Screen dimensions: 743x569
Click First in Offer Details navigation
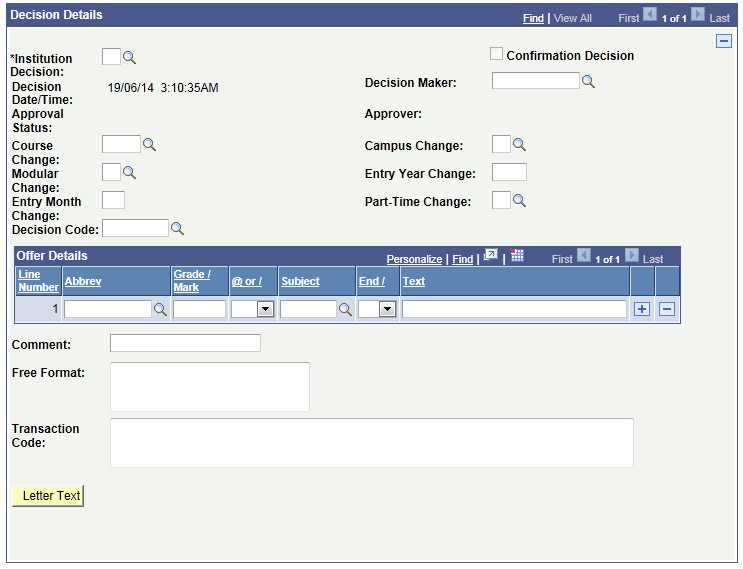[562, 260]
